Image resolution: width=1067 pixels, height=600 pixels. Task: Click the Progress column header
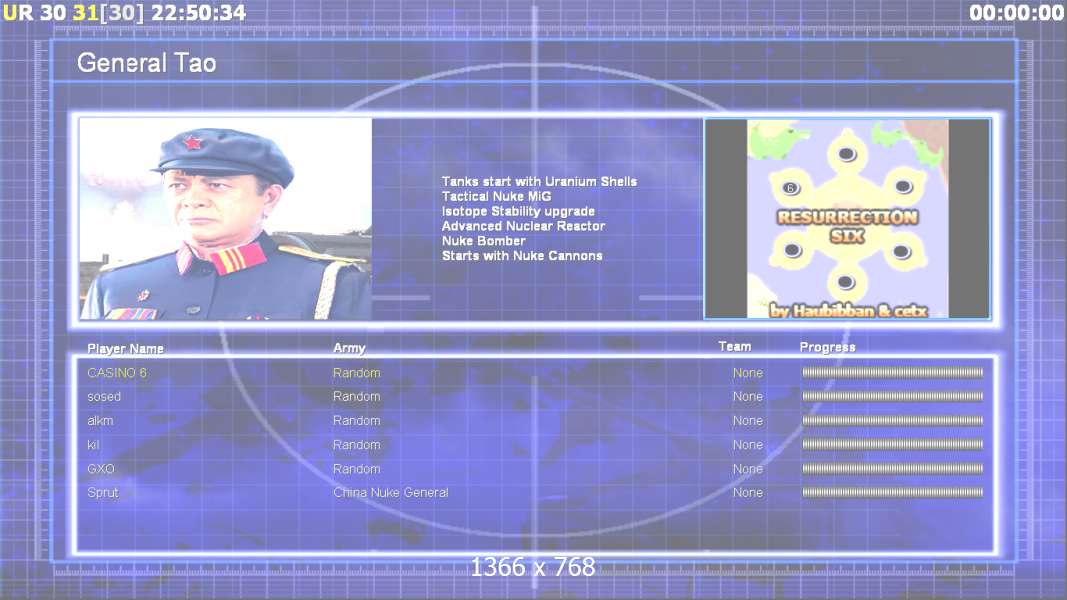click(827, 348)
